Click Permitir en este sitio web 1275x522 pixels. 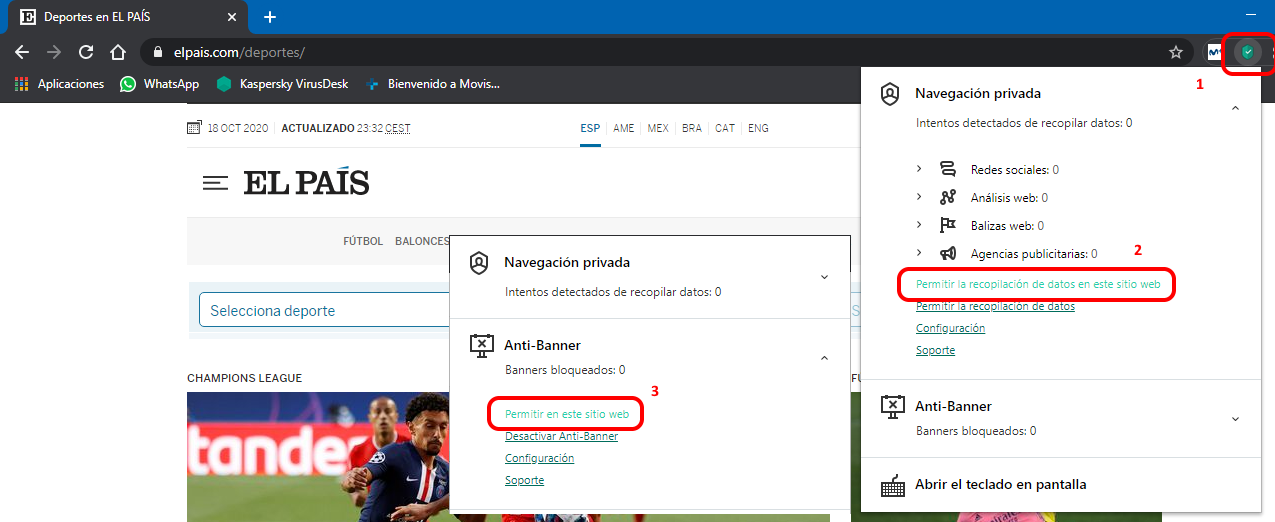(567, 414)
